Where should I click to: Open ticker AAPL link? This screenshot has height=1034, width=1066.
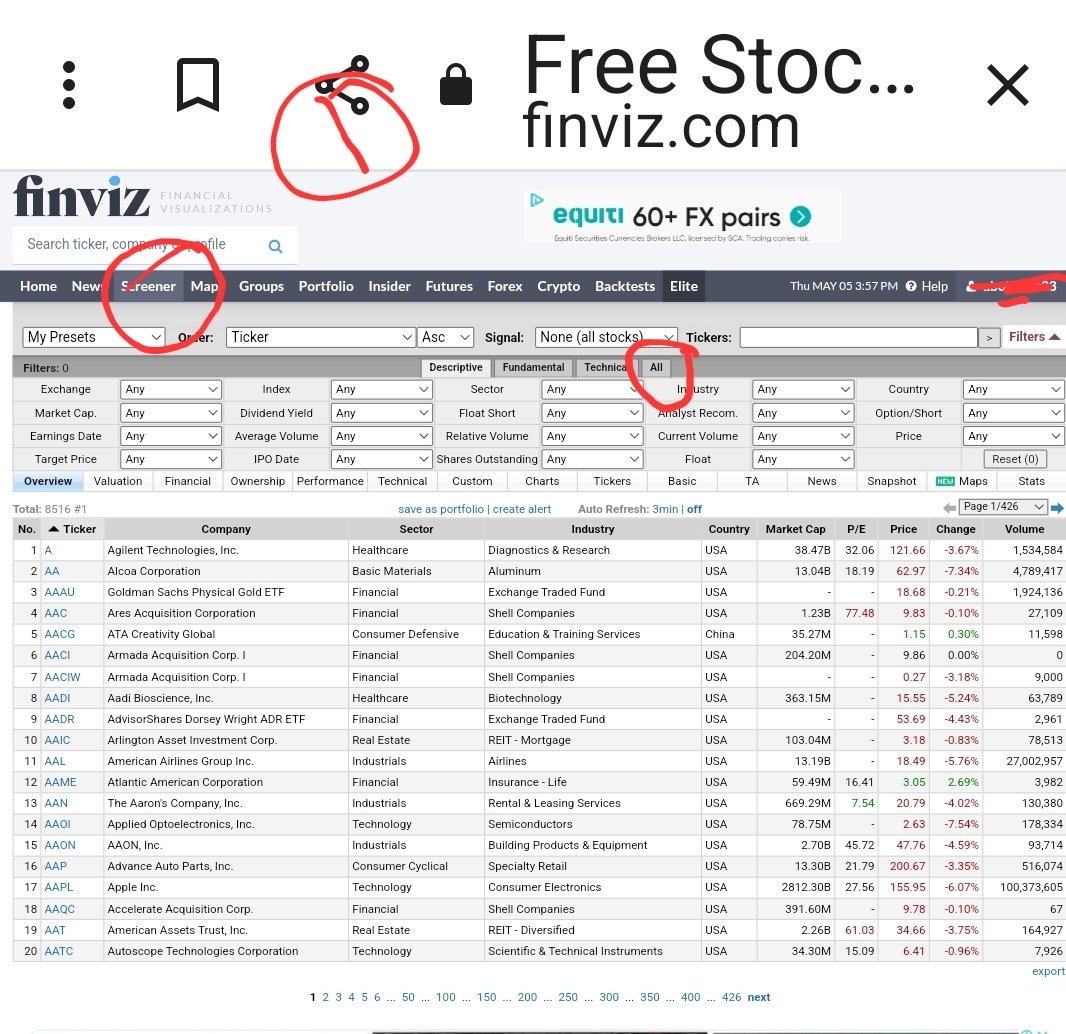[x=58, y=886]
